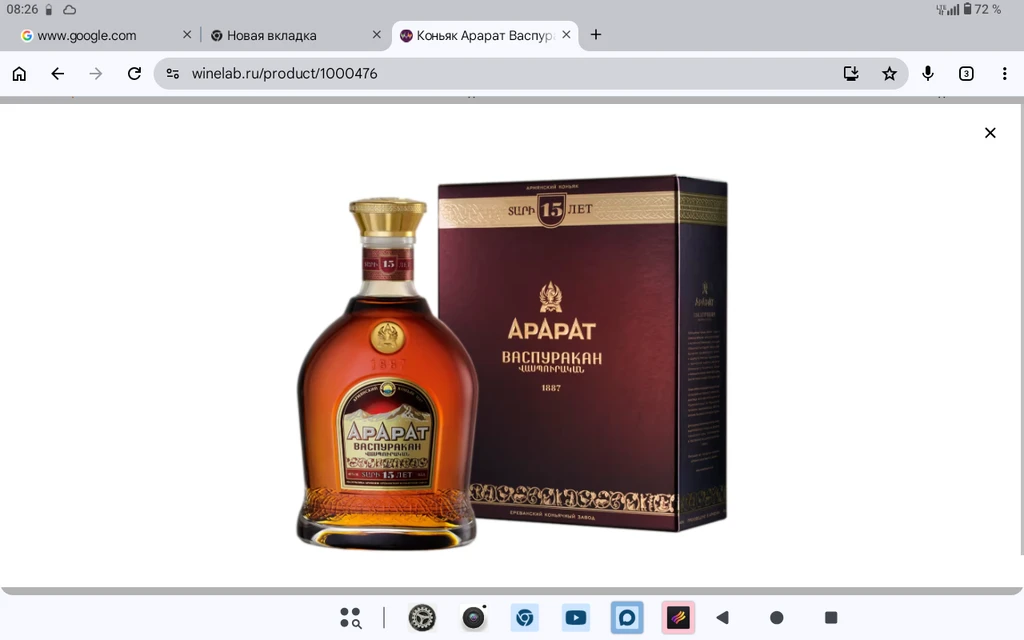Tap the cloud status icon near clock

coord(69,10)
